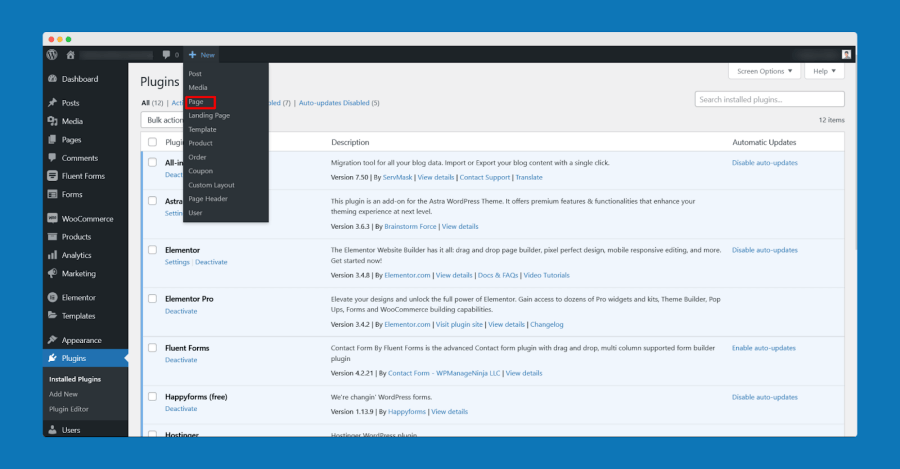
Task: Click Enable auto-updates for Fluent Forms
Action: click(x=763, y=348)
